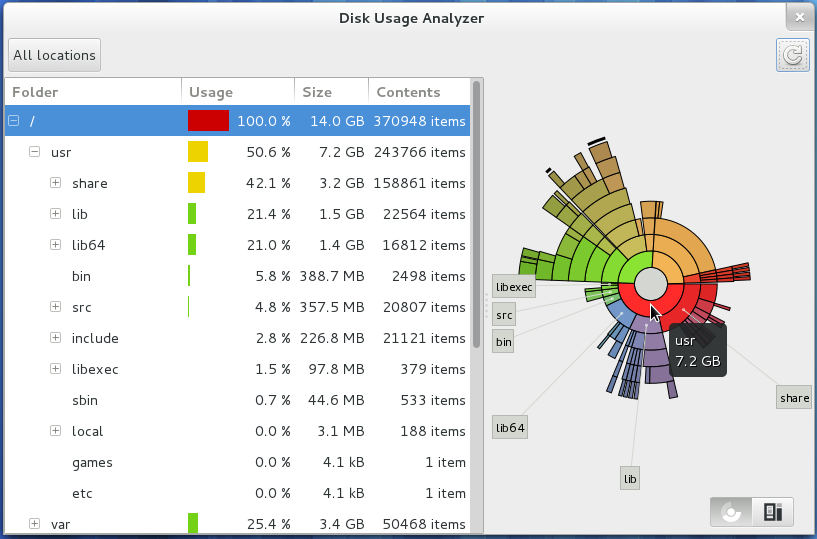This screenshot has height=539, width=817.
Task: Click the folder list vertical scrollbar
Action: [476, 214]
